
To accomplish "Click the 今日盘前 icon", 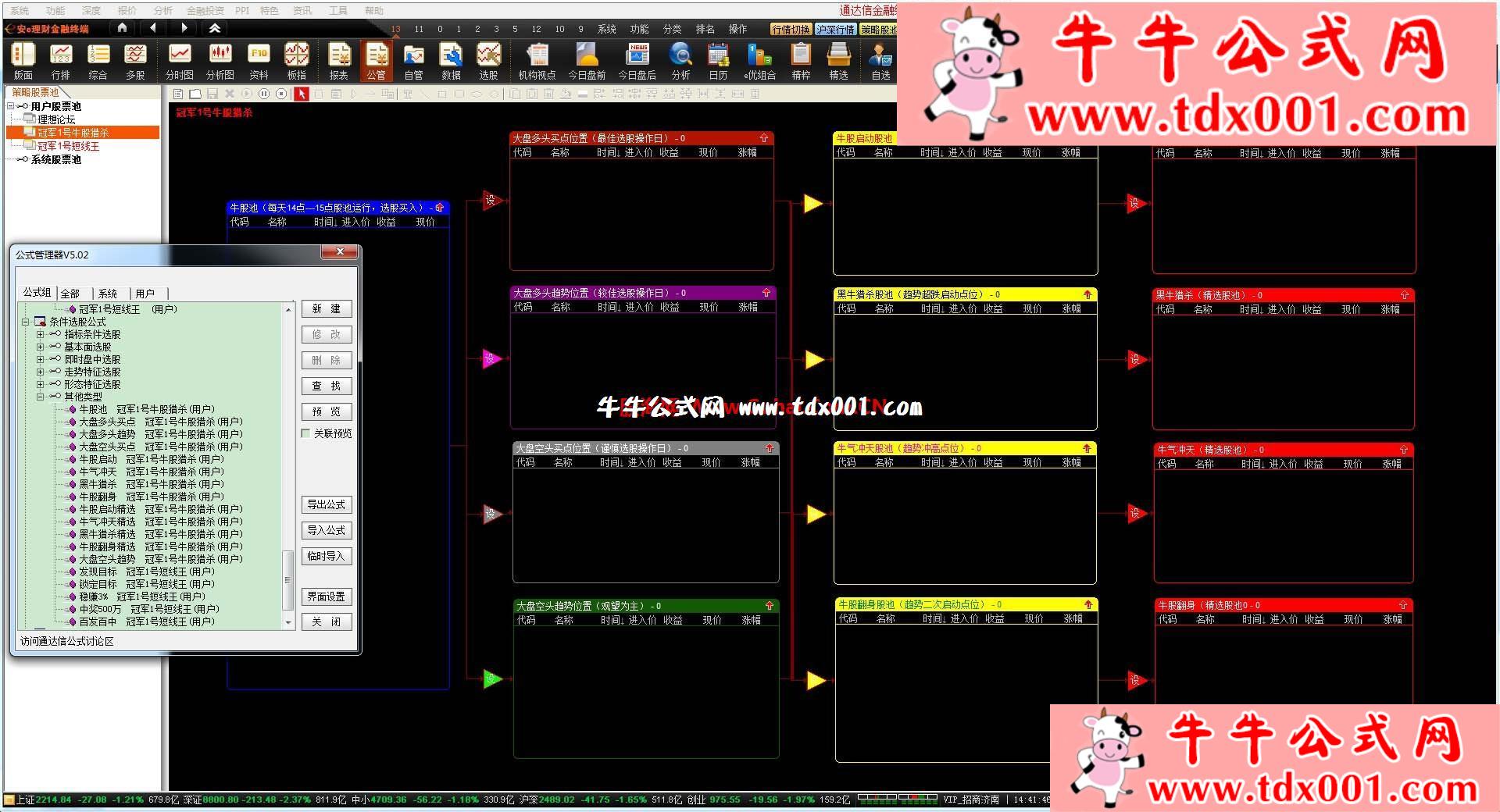I will coord(587,61).
